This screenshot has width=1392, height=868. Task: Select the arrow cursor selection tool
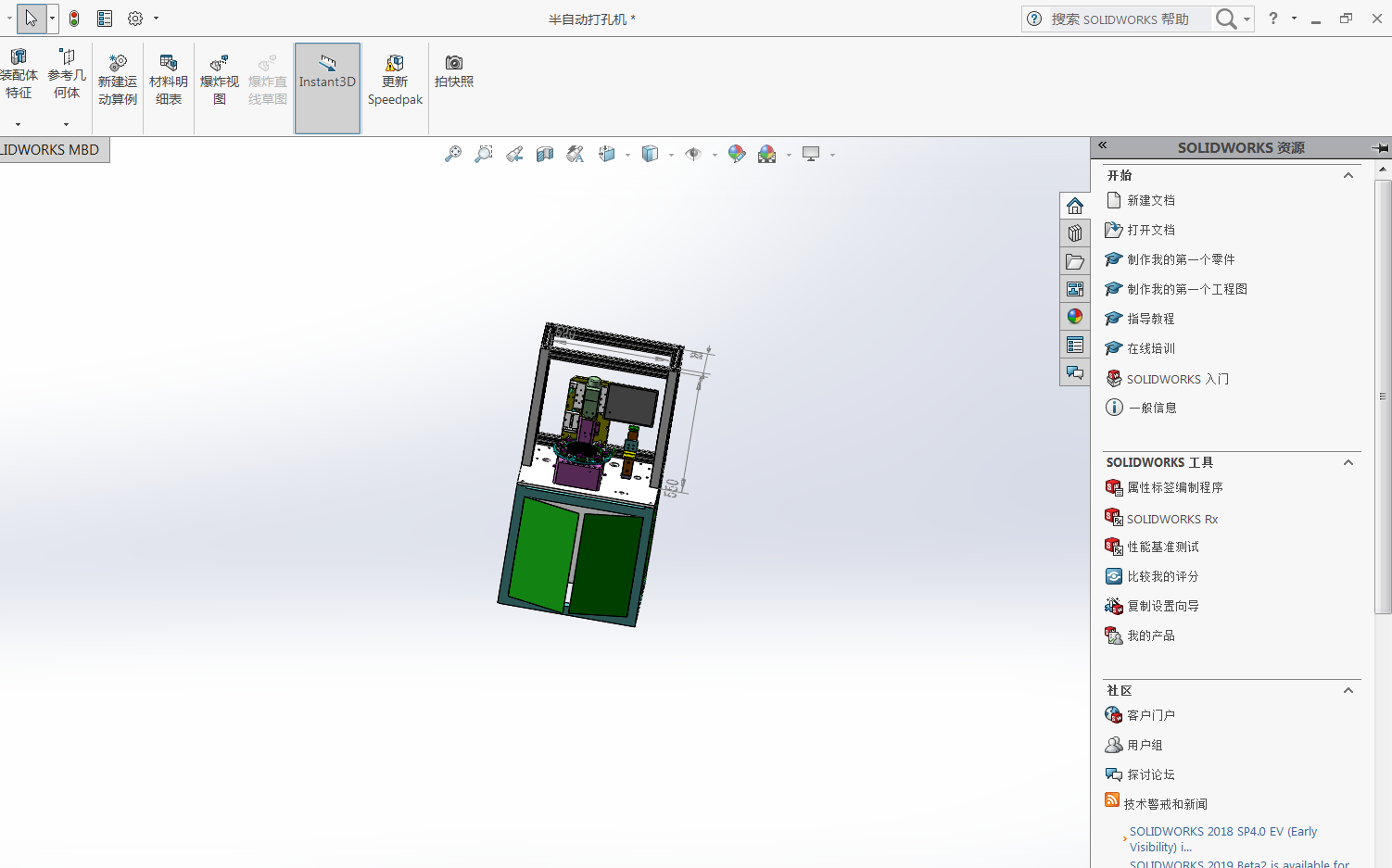coord(32,19)
